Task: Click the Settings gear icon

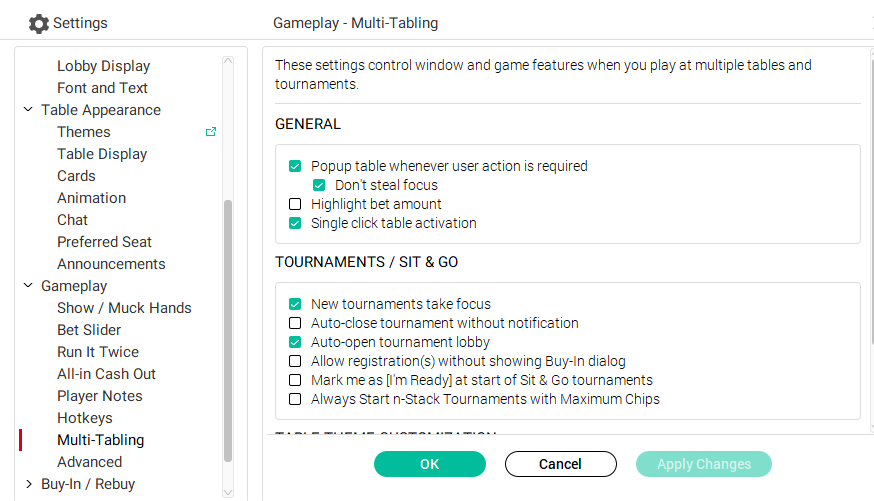Action: (38, 23)
